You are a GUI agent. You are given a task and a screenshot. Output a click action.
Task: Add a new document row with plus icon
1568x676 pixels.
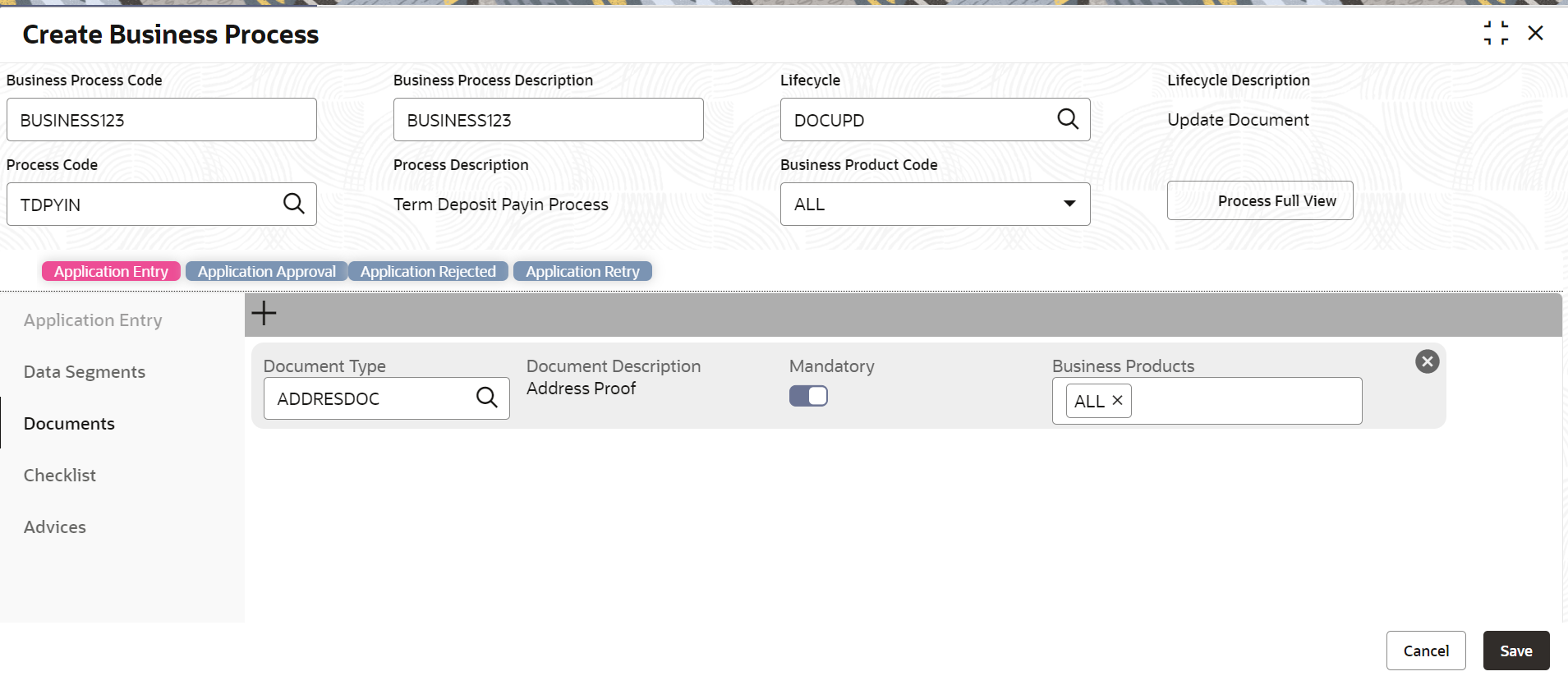[x=264, y=313]
